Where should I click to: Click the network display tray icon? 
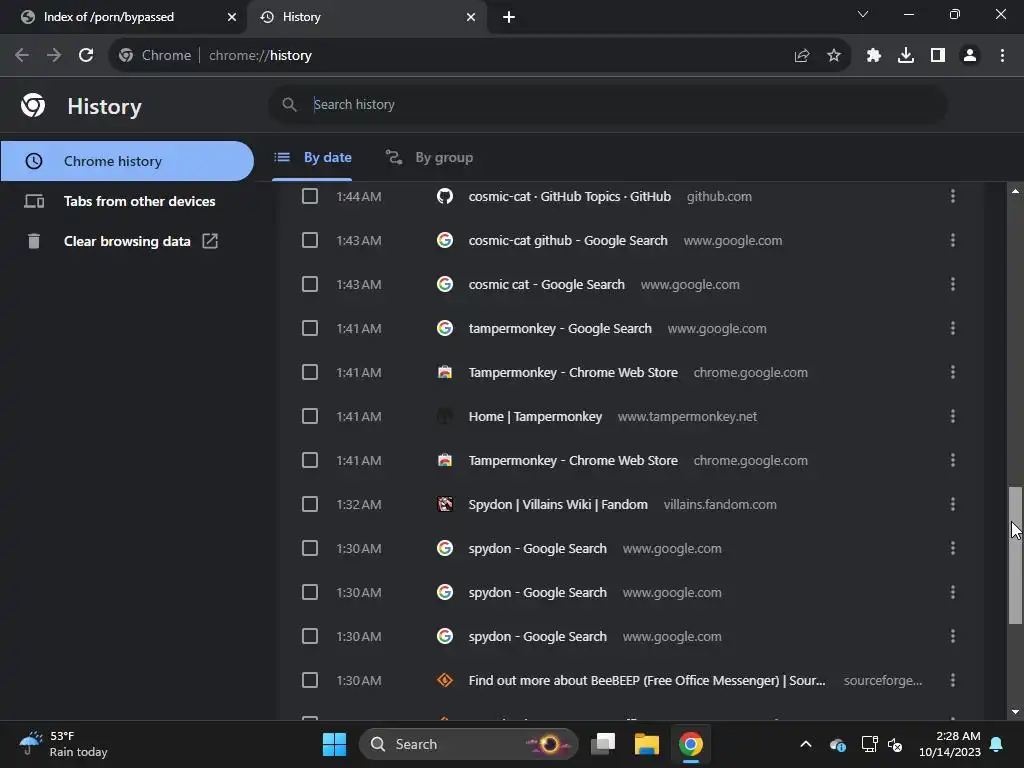pos(869,744)
